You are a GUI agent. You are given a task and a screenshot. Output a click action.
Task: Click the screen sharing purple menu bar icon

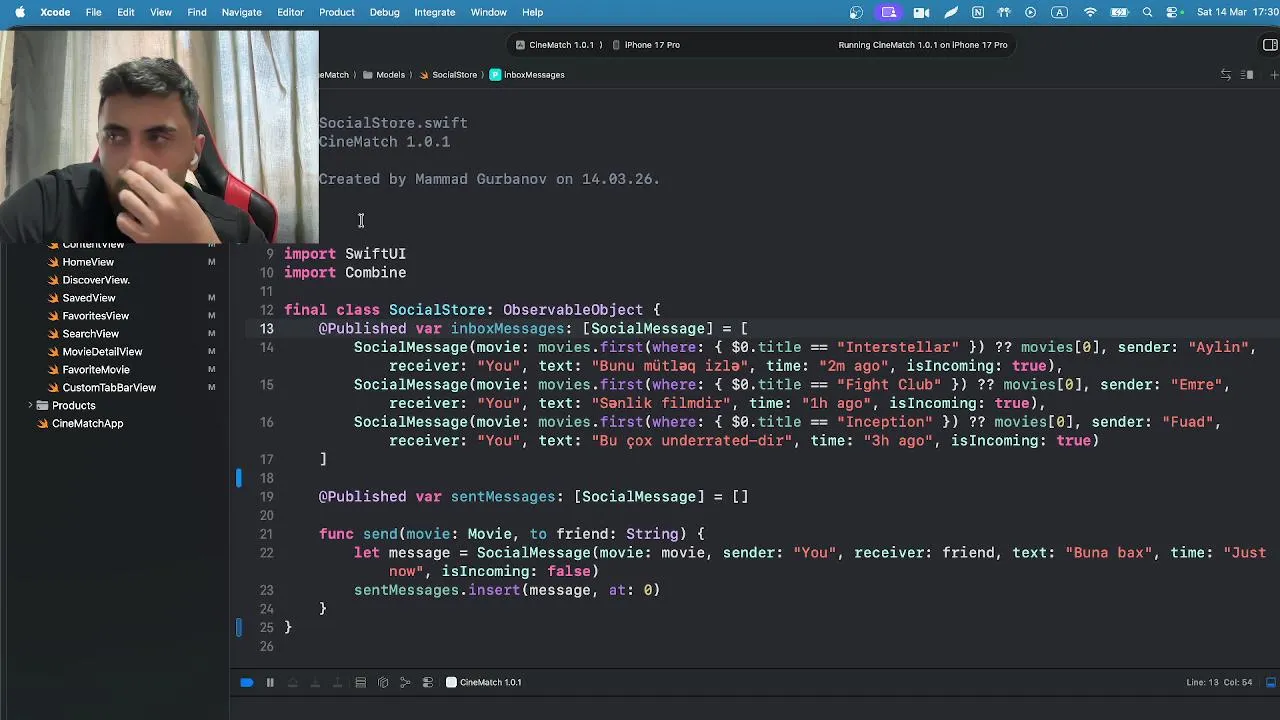coord(888,12)
